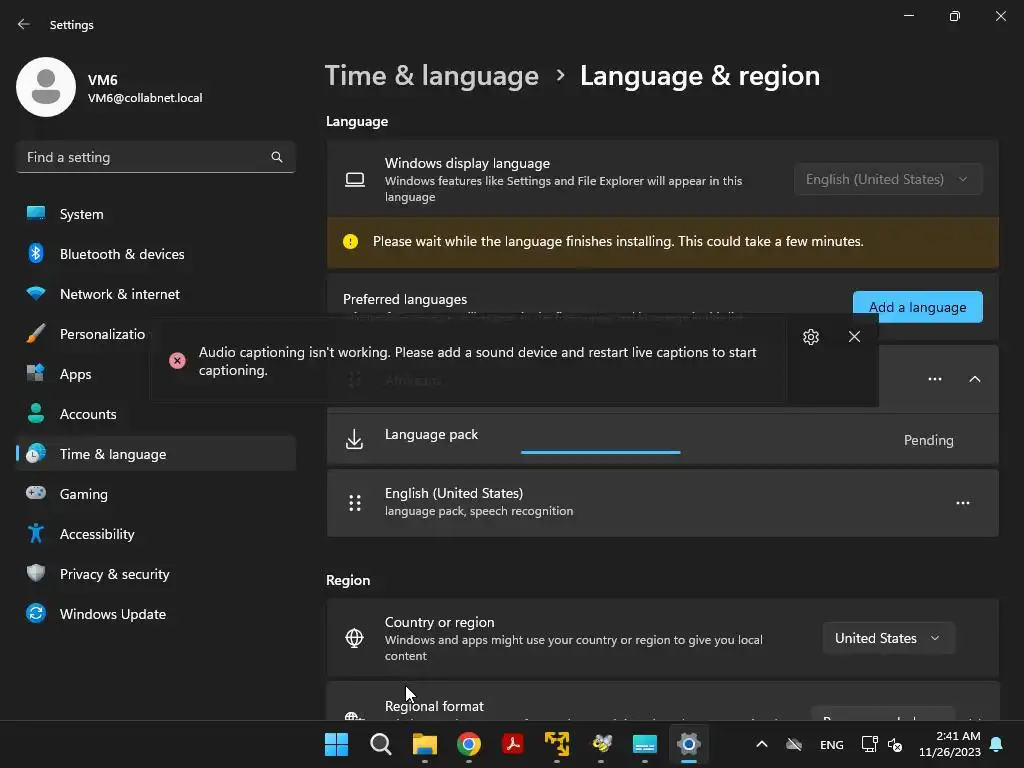Viewport: 1024px width, 768px height.
Task: Open System settings
Action: pos(156,214)
